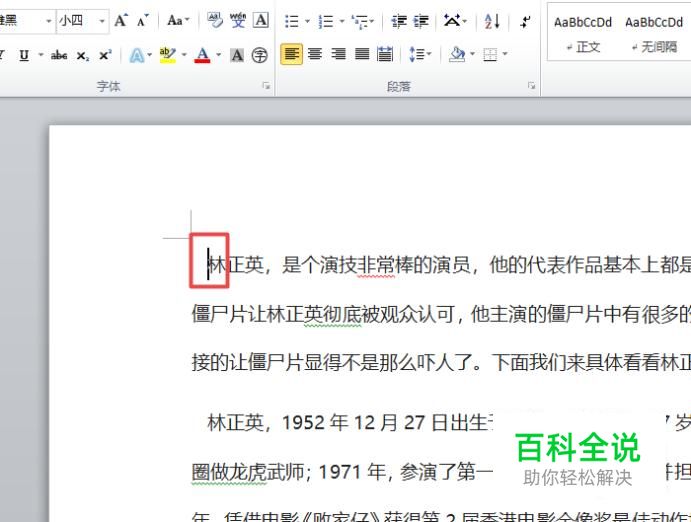691x522 pixels.
Task: Apply the 无间隔 style
Action: pyautogui.click(x=654, y=33)
